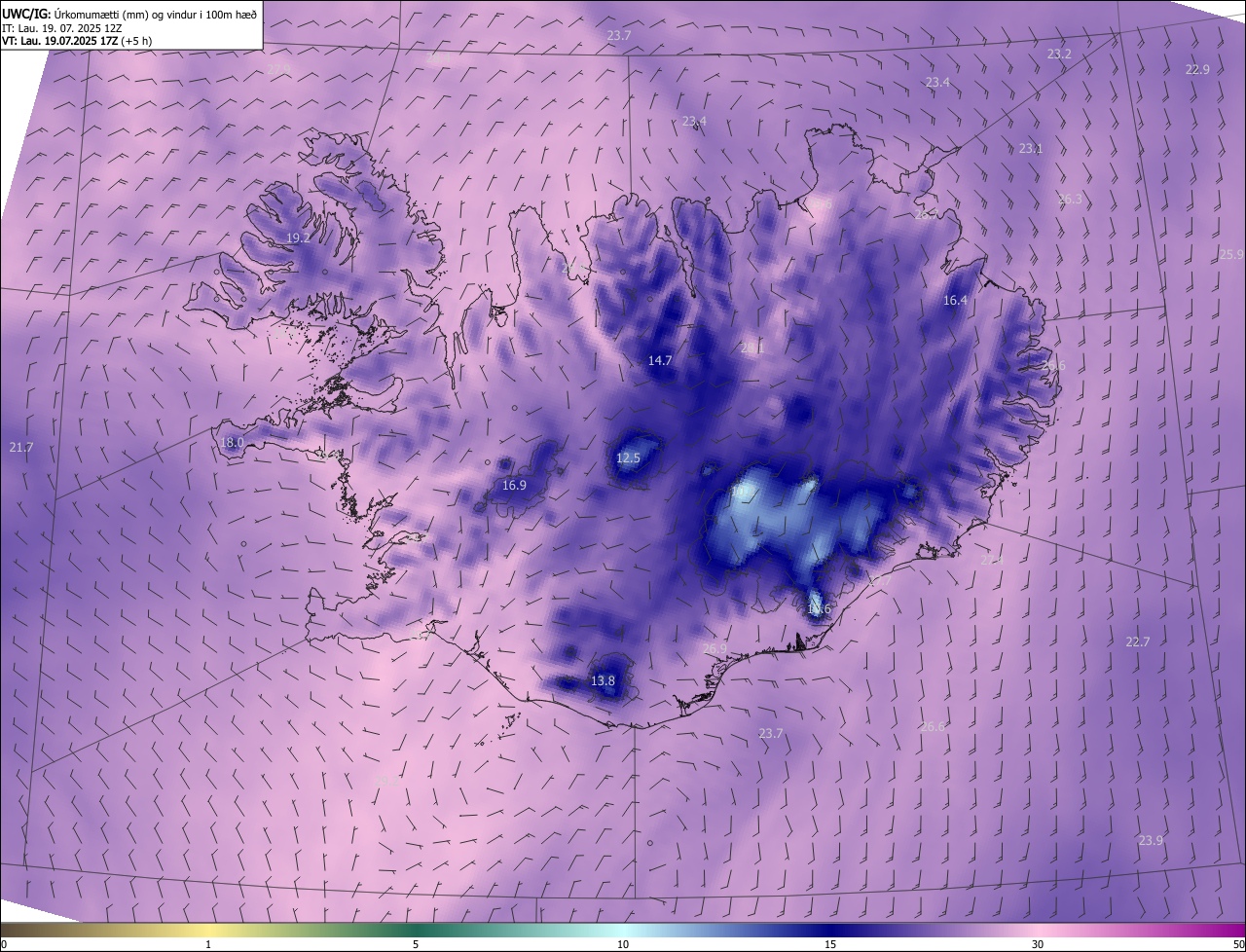Viewport: 1246px width, 952px height.
Task: Click the colorbar tick label 1
Action: [208, 944]
